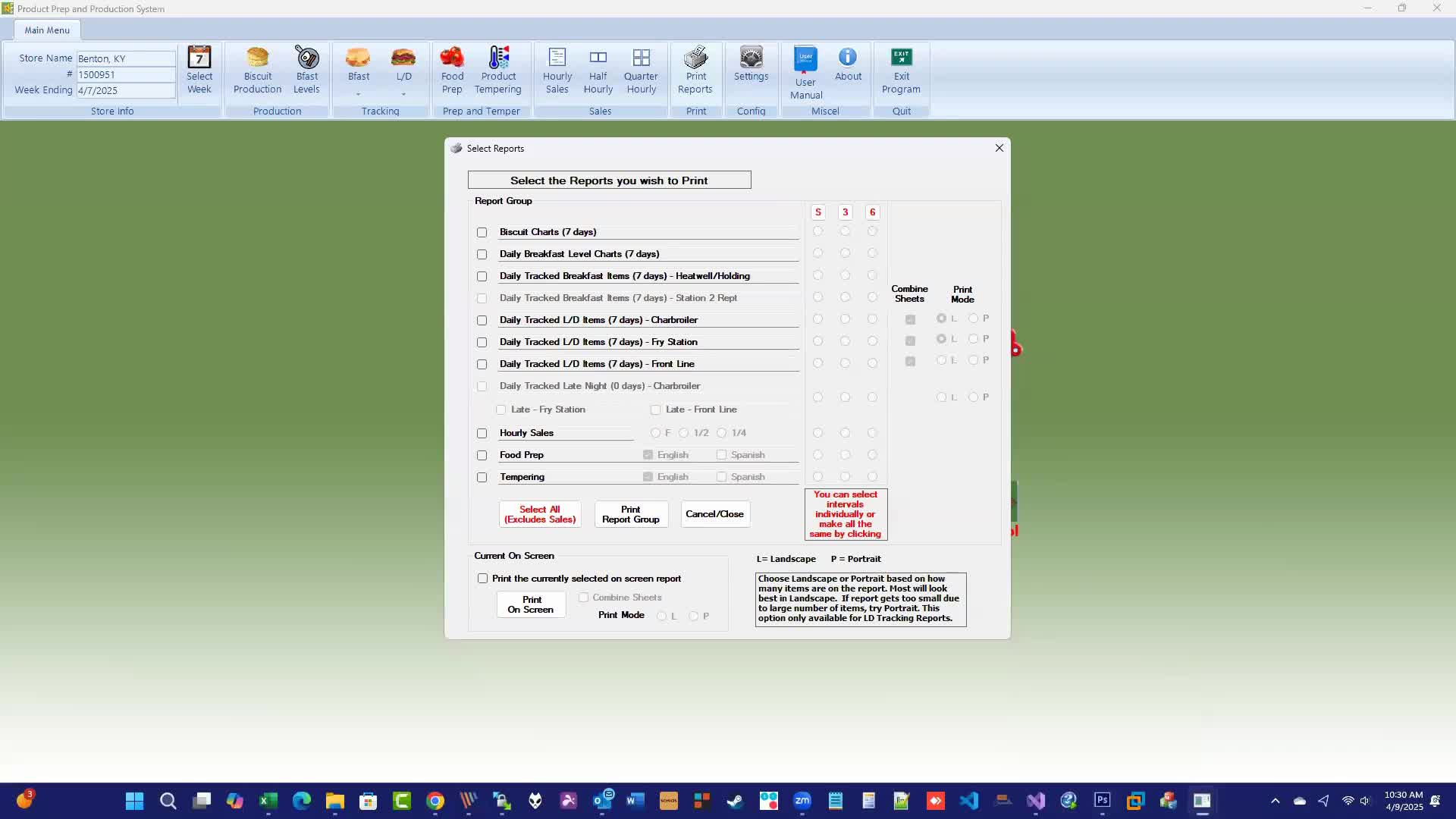The image size is (1456, 819).
Task: Click the Print Report Group button
Action: (x=631, y=514)
